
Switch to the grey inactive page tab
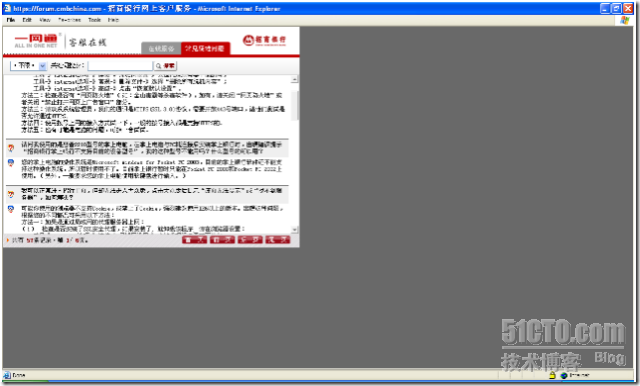tap(161, 49)
